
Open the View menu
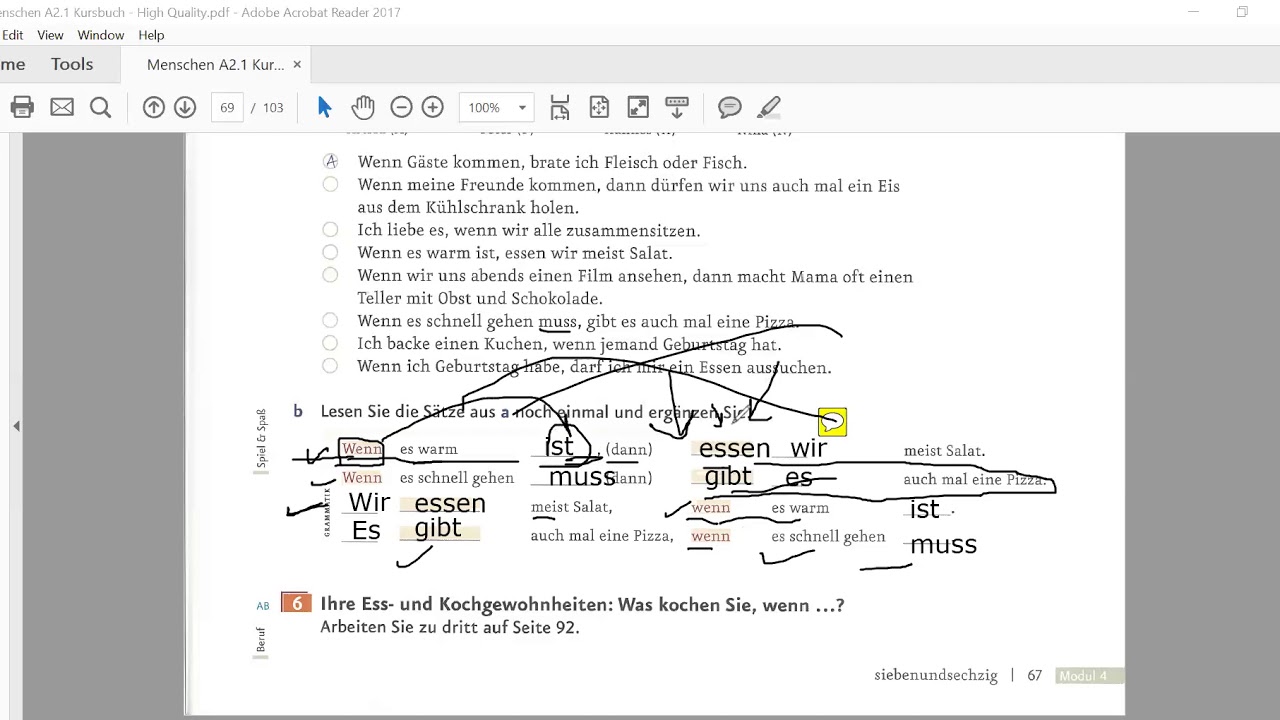coord(50,35)
